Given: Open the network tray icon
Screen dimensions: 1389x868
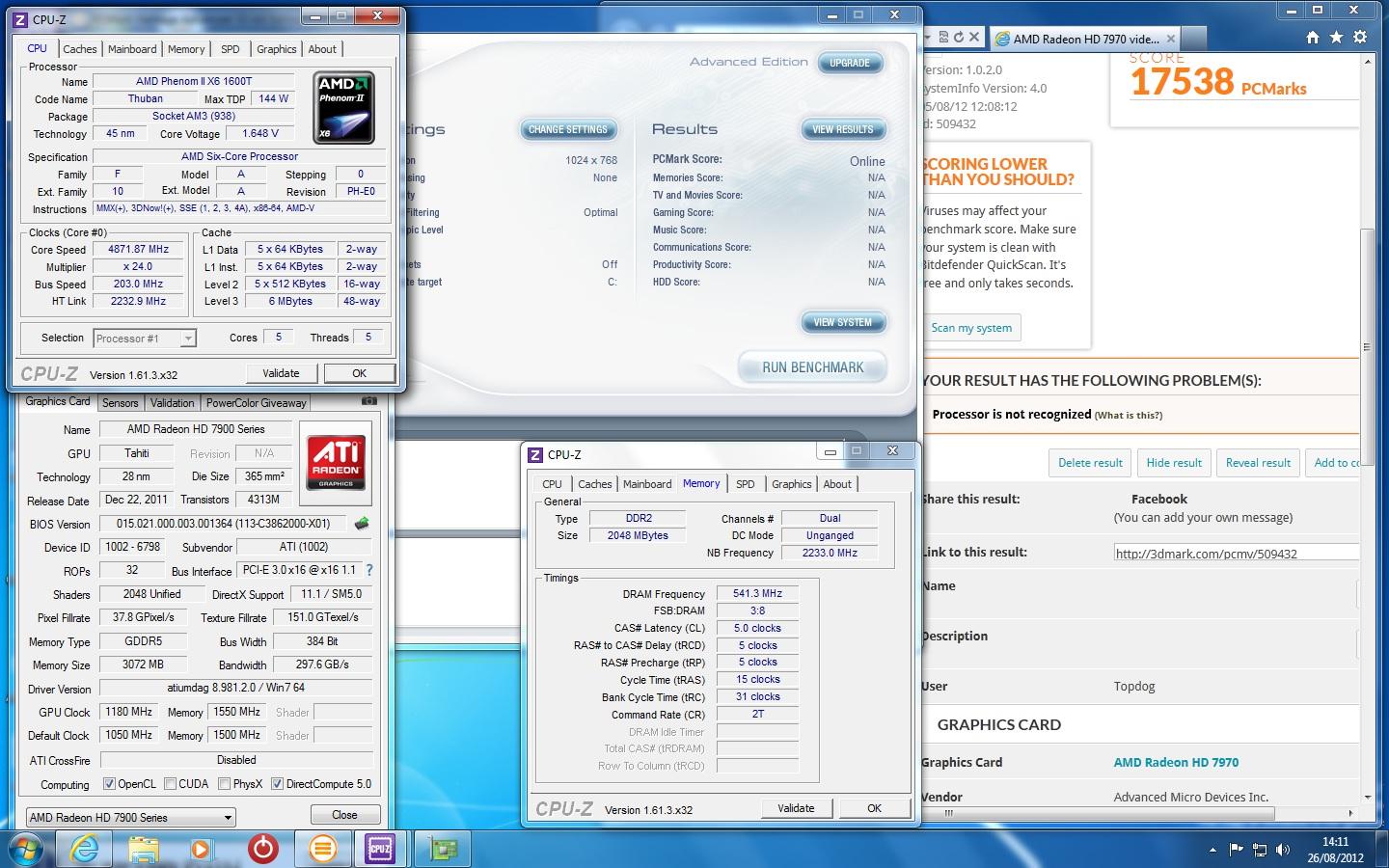Looking at the screenshot, I should (x=1260, y=850).
